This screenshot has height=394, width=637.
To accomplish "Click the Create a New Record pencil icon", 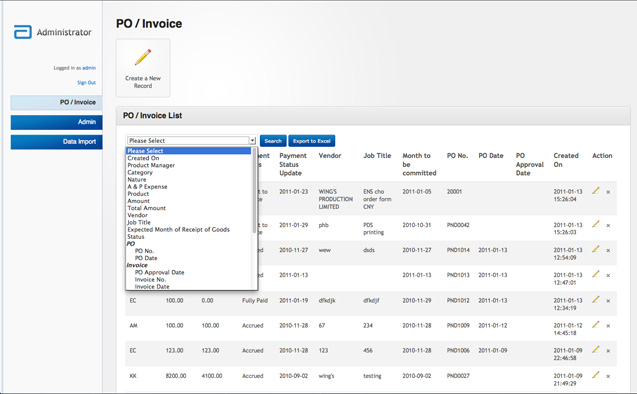I will point(143,57).
